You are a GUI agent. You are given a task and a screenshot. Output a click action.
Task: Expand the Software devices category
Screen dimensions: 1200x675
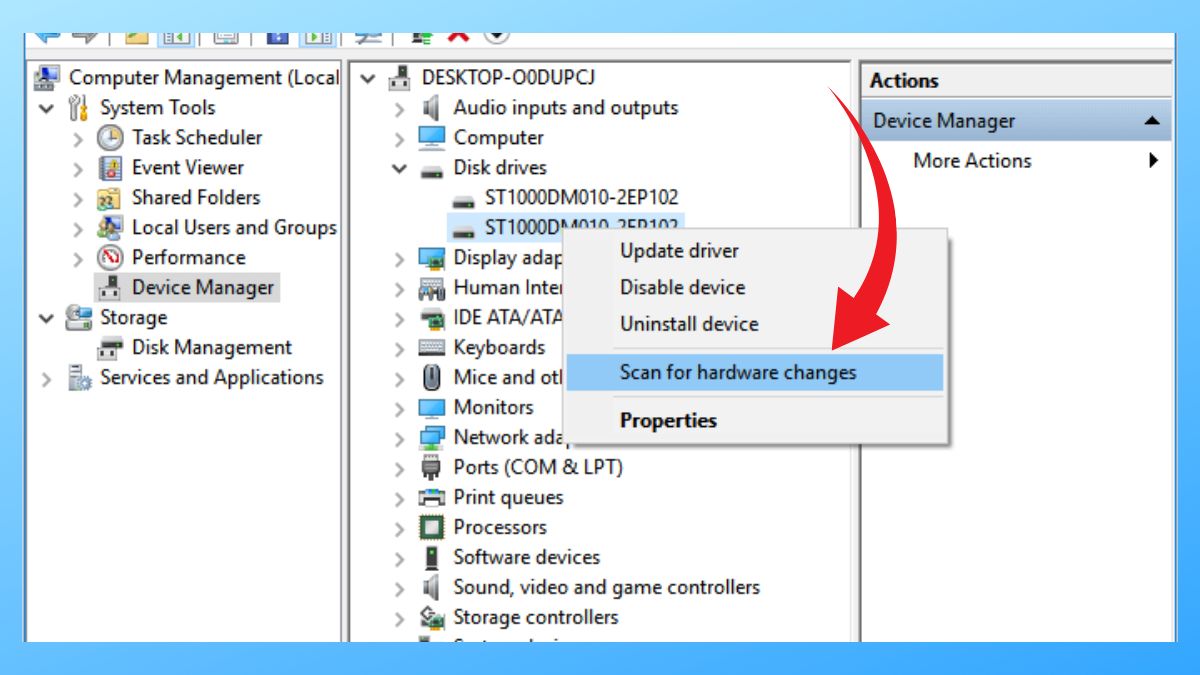400,559
